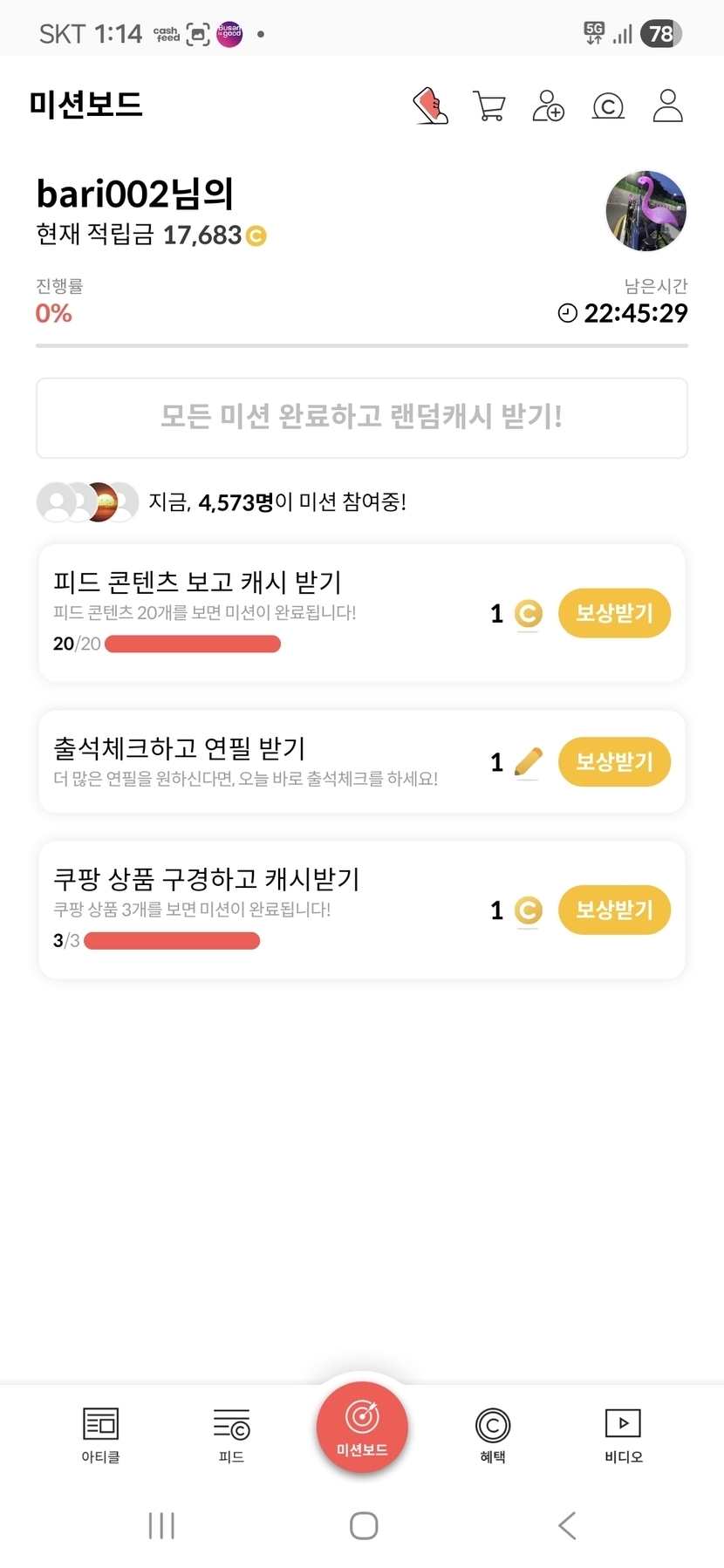Select the center 미션보드 tab
Image resolution: width=724 pixels, height=1568 pixels.
tap(362, 1428)
